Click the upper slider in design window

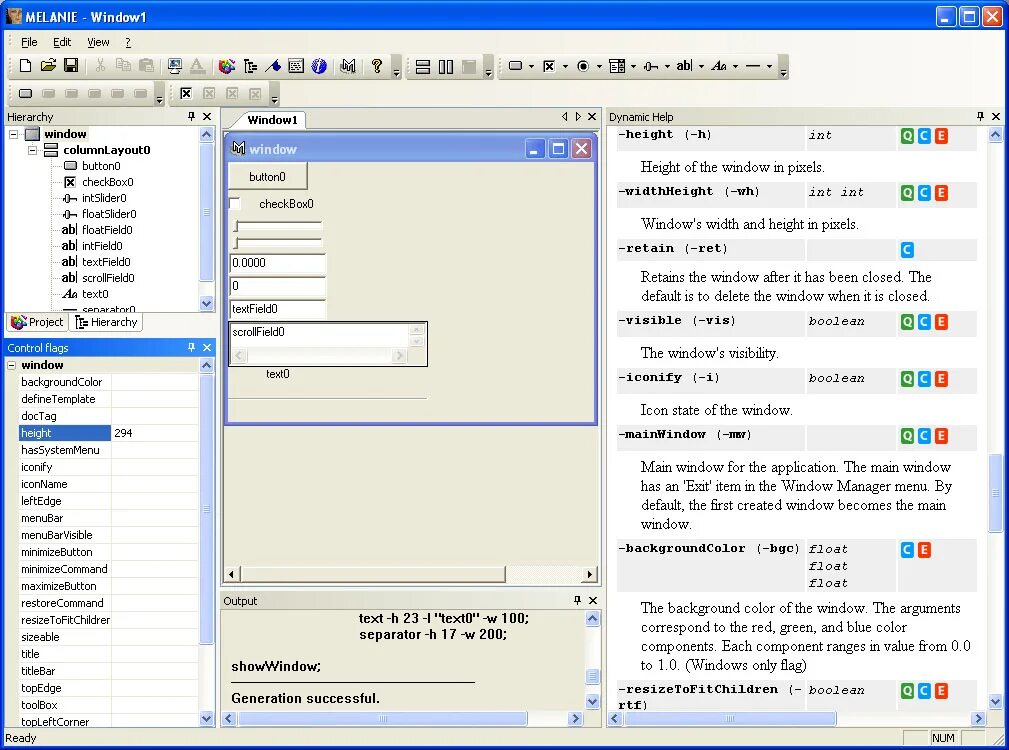277,226
